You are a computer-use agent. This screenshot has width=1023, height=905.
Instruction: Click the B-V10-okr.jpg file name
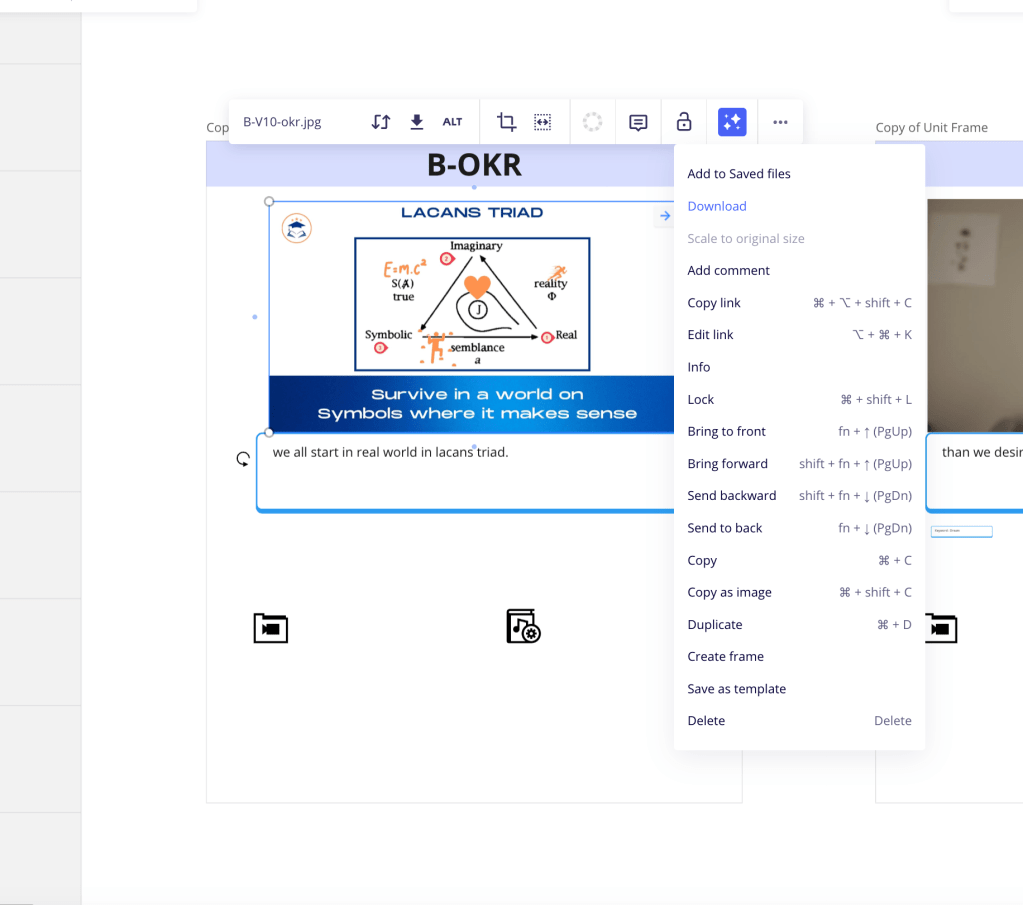pyautogui.click(x=282, y=122)
